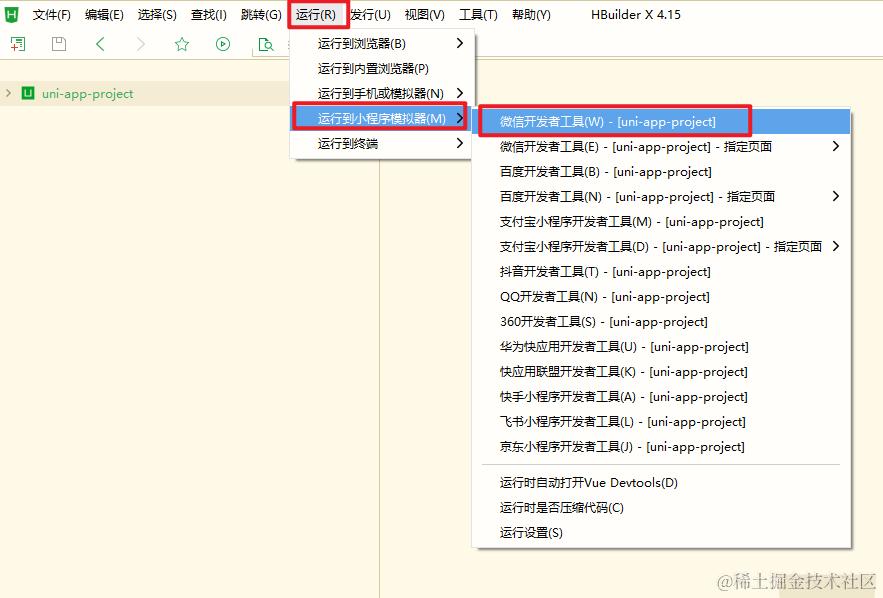883x598 pixels.
Task: Toggle 运行时是否压缩代码(C)
Action: pos(662,508)
